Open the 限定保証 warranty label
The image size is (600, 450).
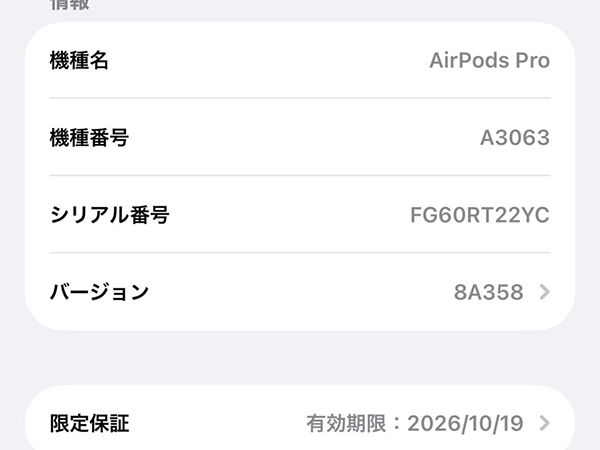tap(90, 423)
